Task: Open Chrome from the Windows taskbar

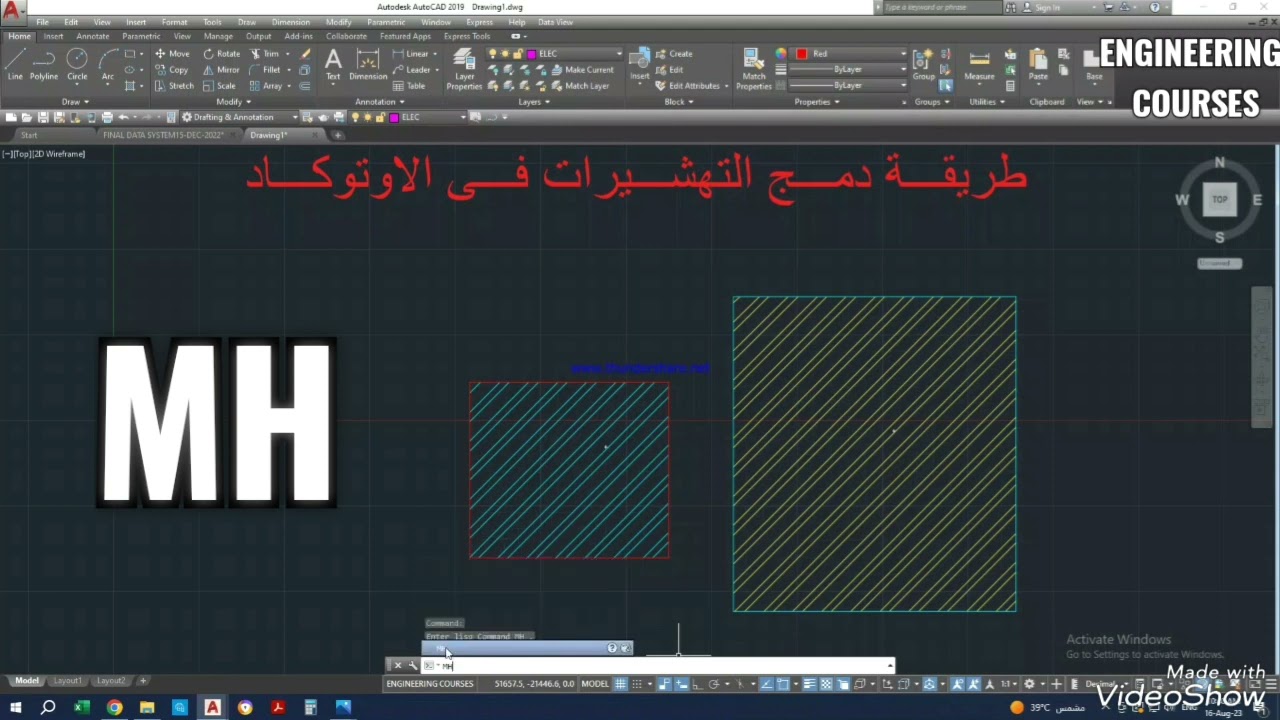Action: [x=114, y=707]
